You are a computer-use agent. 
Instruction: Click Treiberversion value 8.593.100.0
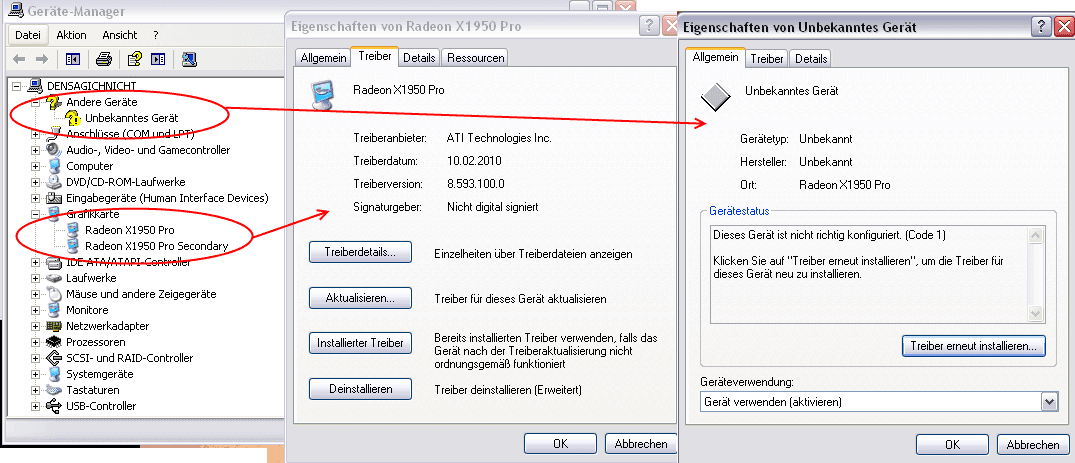coord(476,184)
